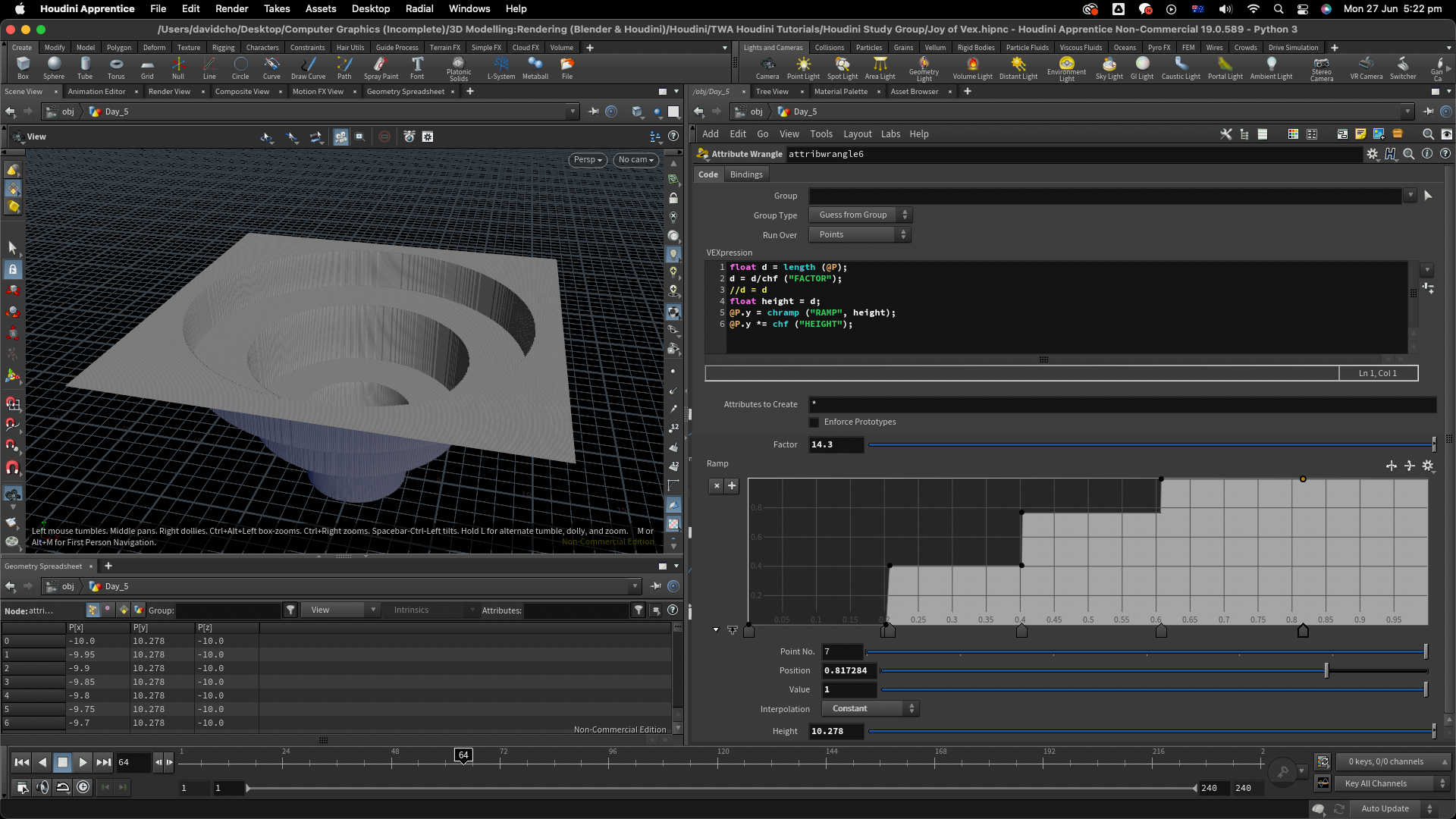Select the Sphere shelf tool
Image resolution: width=1456 pixels, height=819 pixels.
54,67
